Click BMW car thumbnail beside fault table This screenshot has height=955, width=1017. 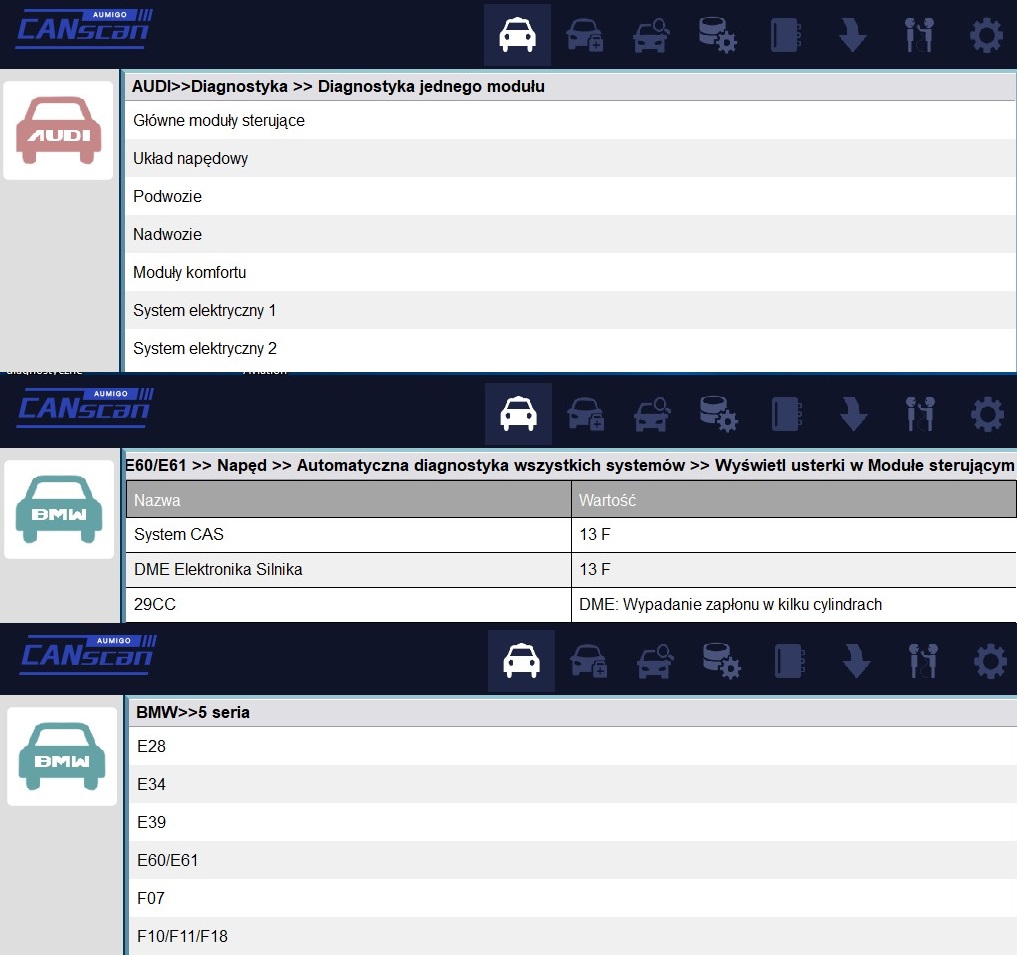(59, 509)
